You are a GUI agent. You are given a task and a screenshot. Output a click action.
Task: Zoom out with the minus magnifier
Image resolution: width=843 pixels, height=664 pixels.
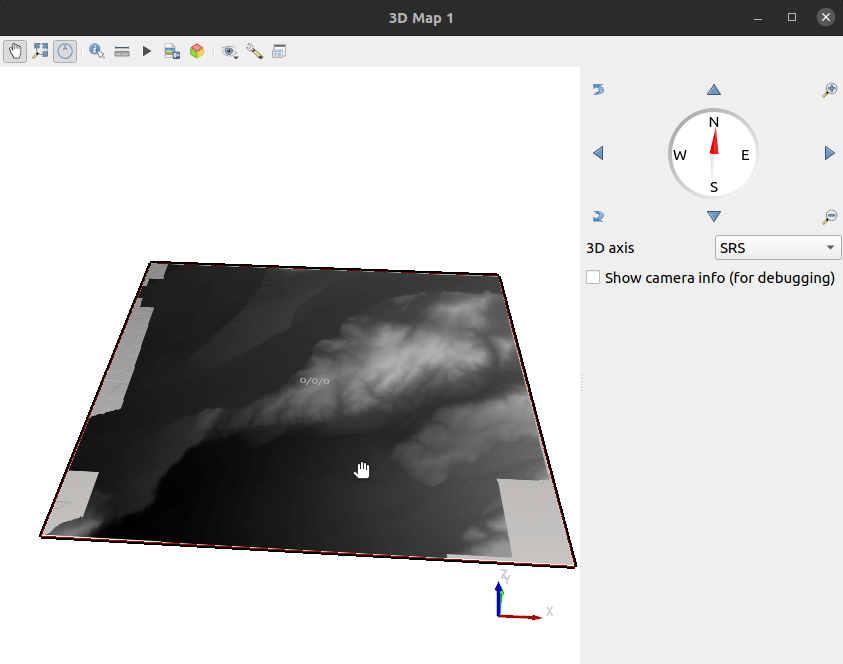(x=829, y=216)
